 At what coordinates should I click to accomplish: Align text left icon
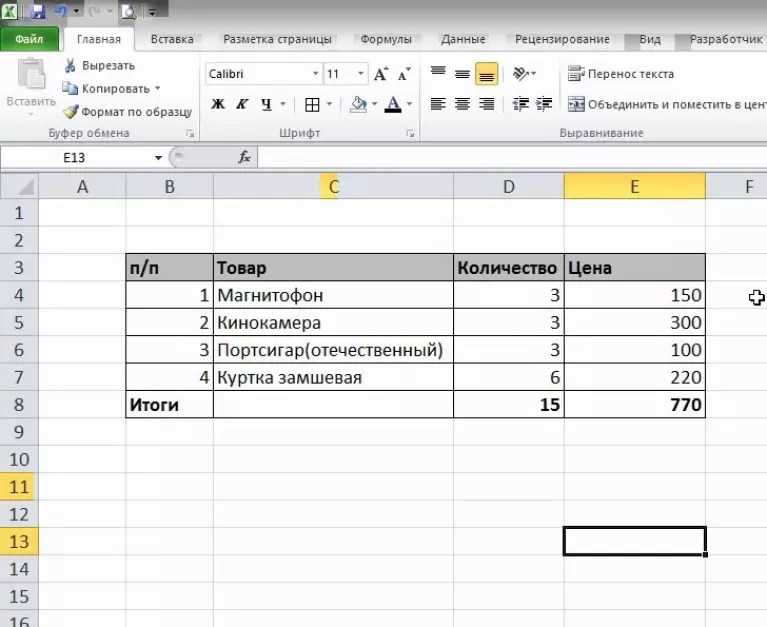(x=438, y=104)
